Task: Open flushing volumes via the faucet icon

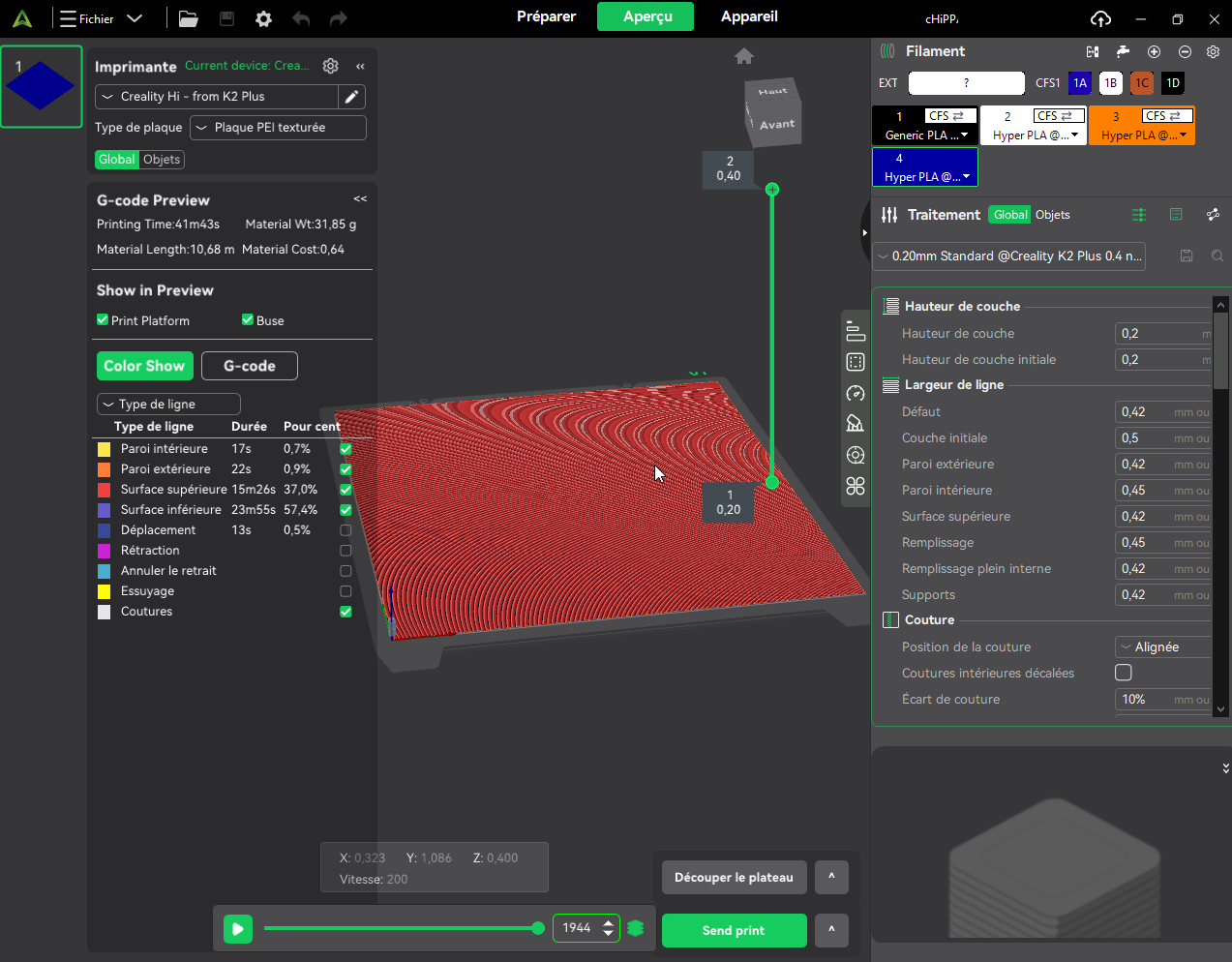Action: (1123, 51)
